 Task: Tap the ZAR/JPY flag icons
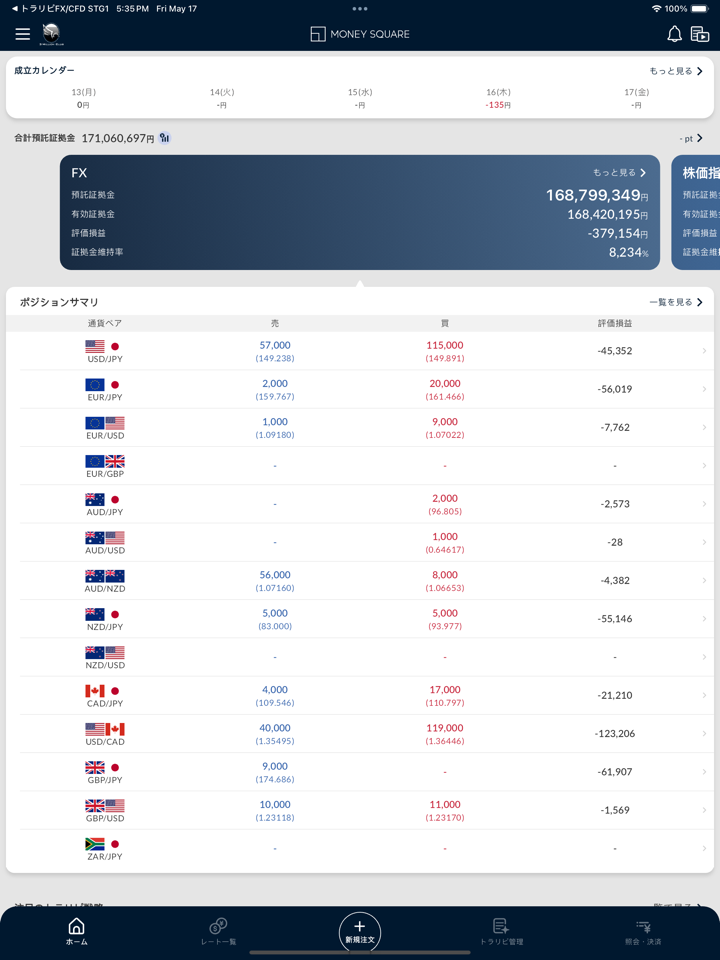click(104, 844)
